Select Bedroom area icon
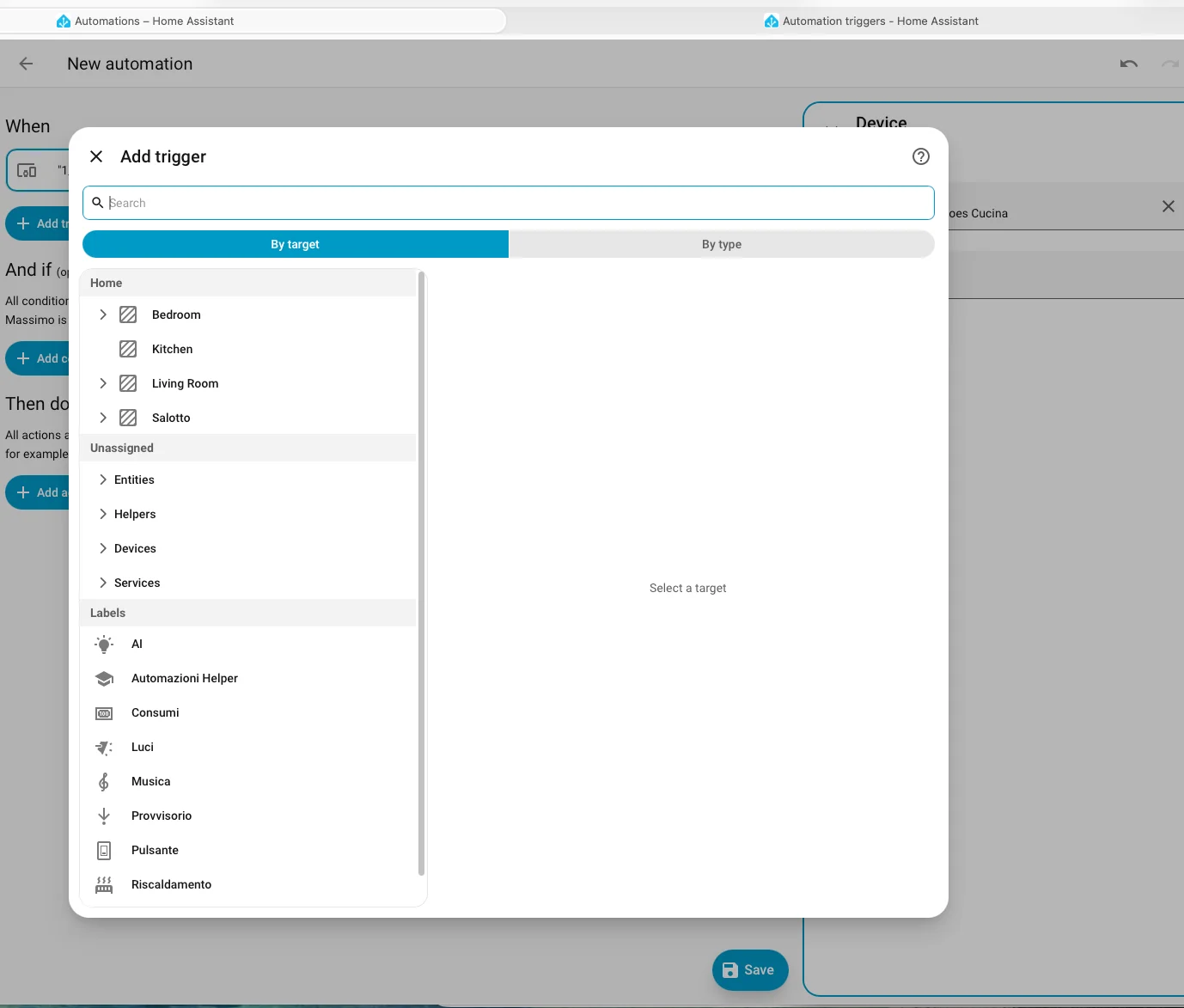 point(128,315)
